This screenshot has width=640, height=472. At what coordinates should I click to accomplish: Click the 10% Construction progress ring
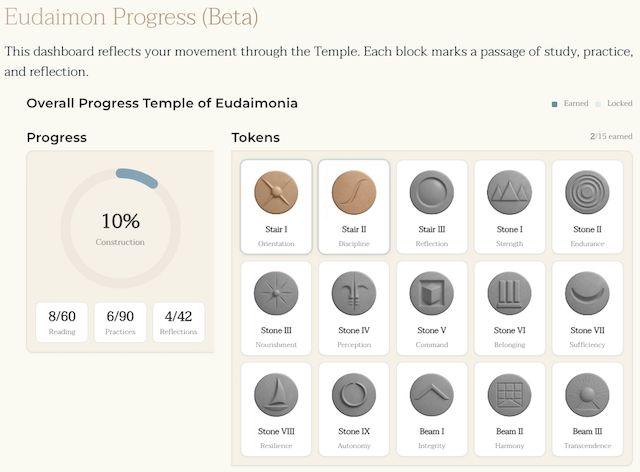click(x=121, y=228)
